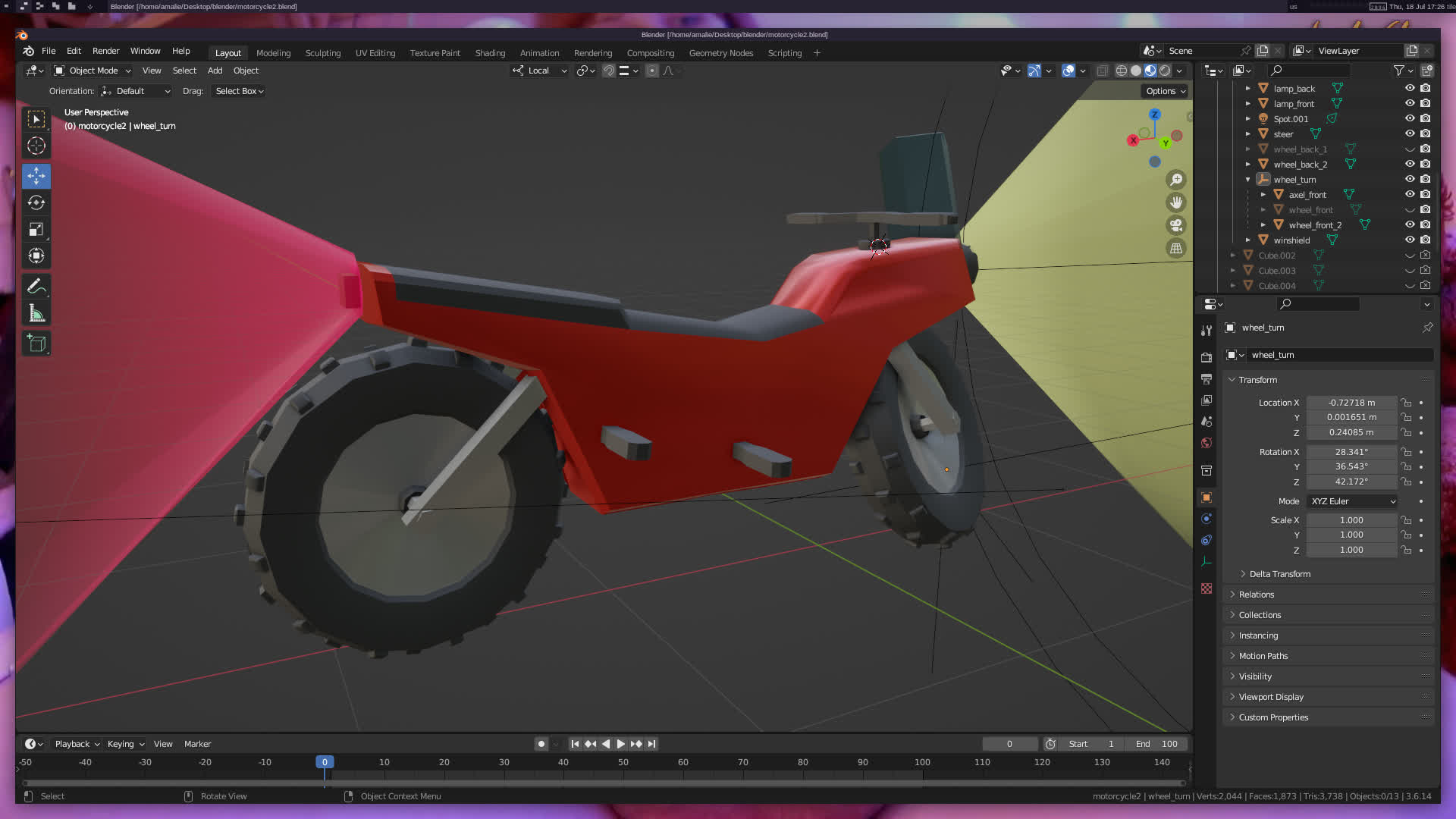
Task: Choose the Add Cube tool
Action: pos(36,344)
